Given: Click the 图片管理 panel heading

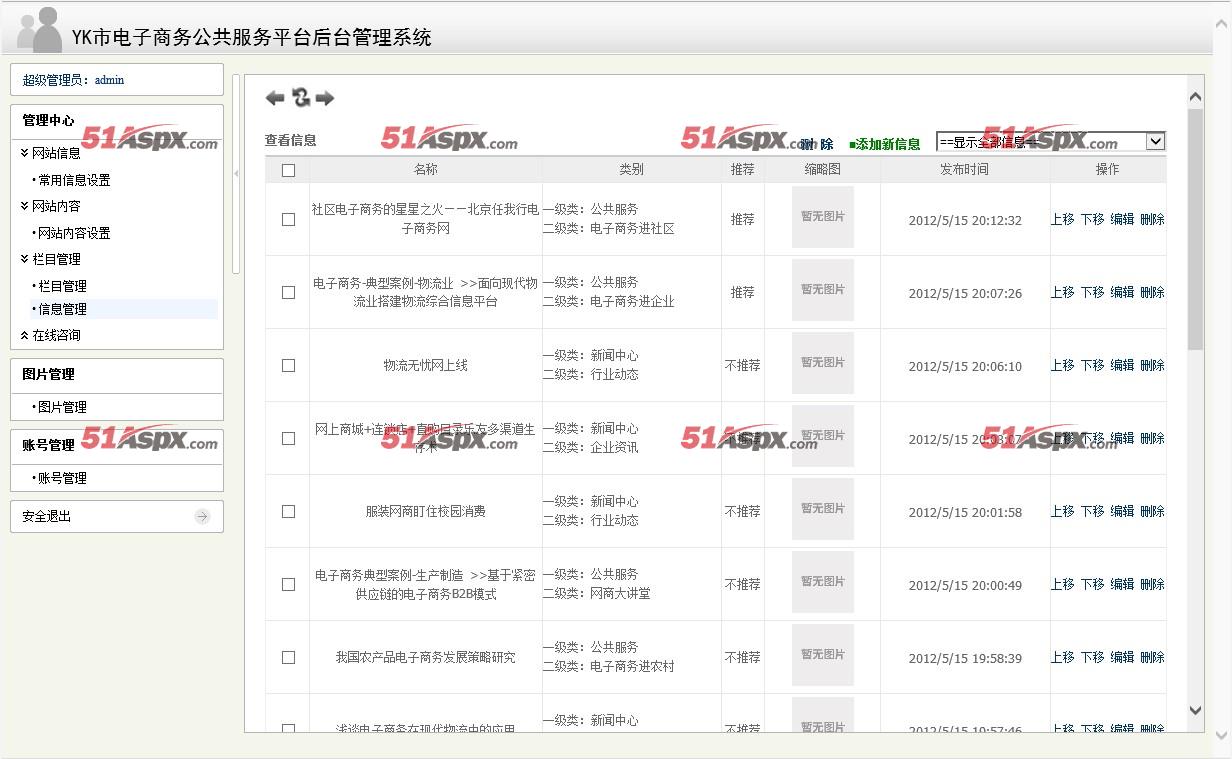Looking at the screenshot, I should 48,374.
